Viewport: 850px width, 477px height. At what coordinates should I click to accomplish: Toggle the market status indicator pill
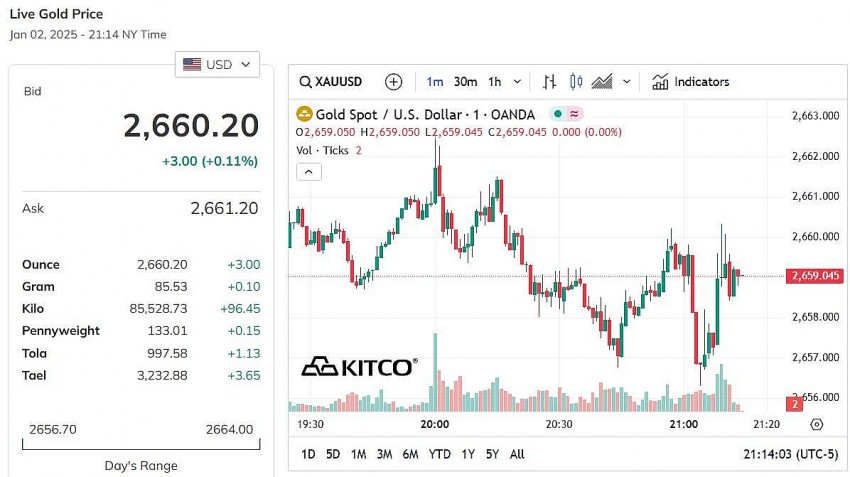568,115
